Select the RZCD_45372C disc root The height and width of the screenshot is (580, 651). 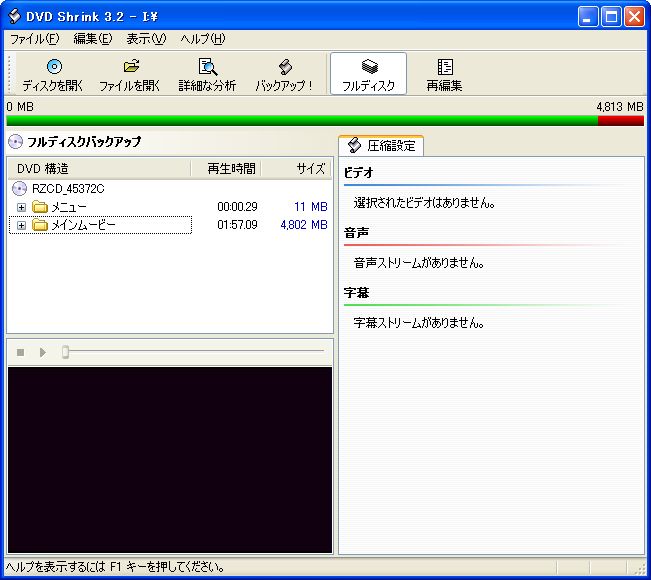pyautogui.click(x=68, y=189)
